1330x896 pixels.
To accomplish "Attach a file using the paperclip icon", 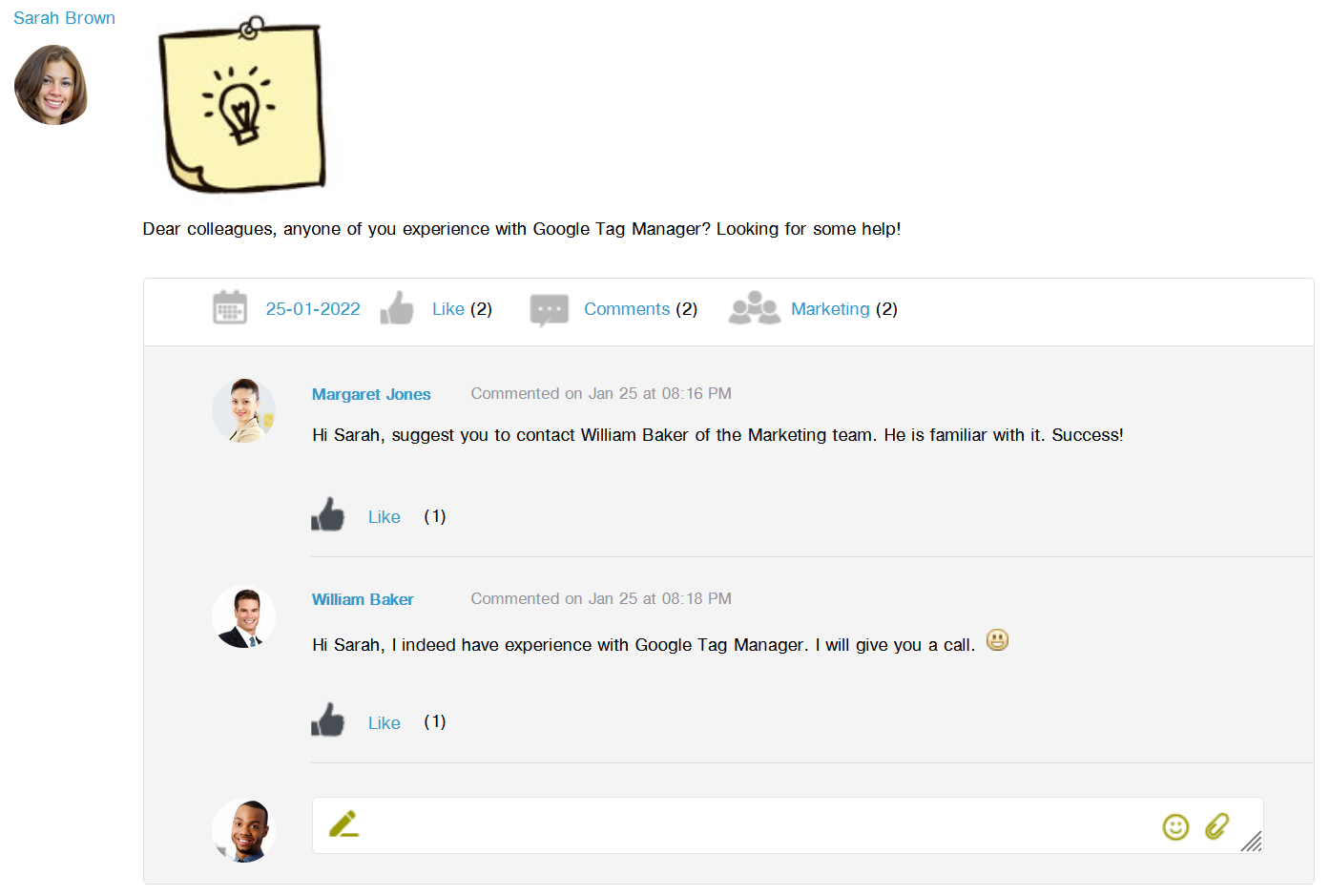I will coord(1216,825).
